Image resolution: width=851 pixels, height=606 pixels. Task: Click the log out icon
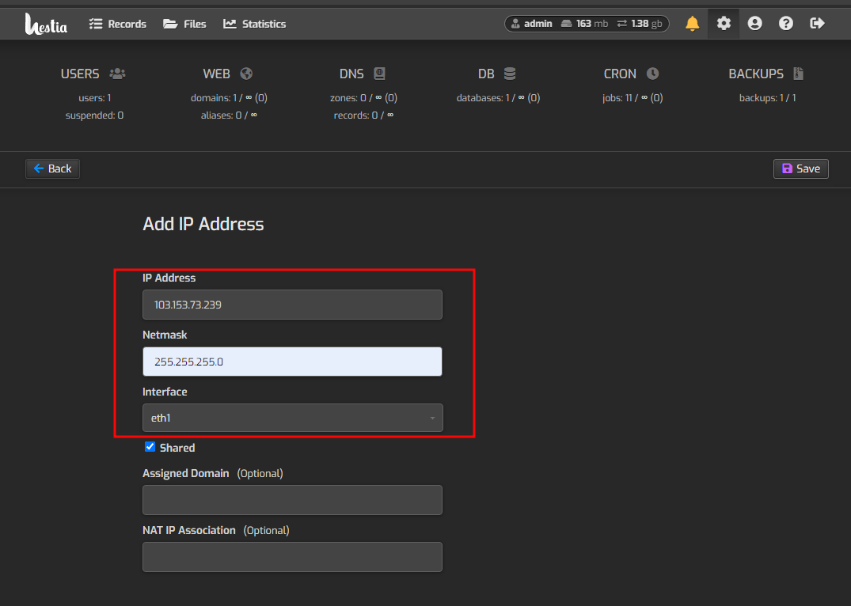tap(817, 23)
